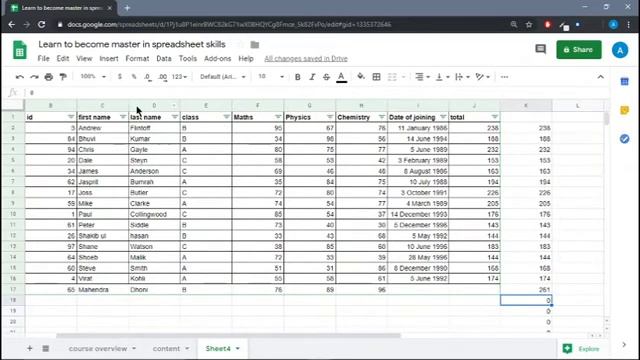The image size is (640, 360).
Task: Open filter for total column
Action: 495,117
